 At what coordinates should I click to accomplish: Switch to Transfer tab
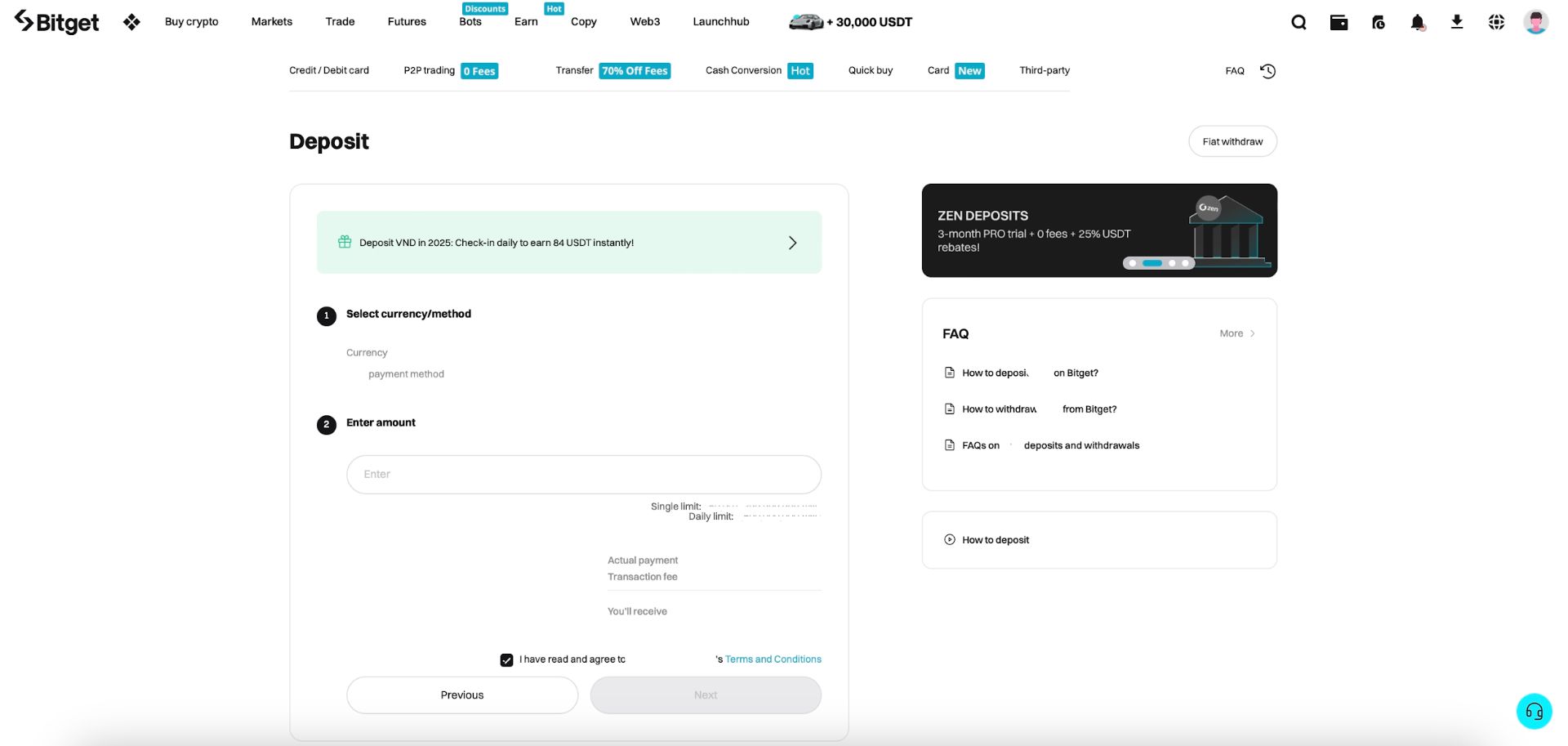coord(613,70)
